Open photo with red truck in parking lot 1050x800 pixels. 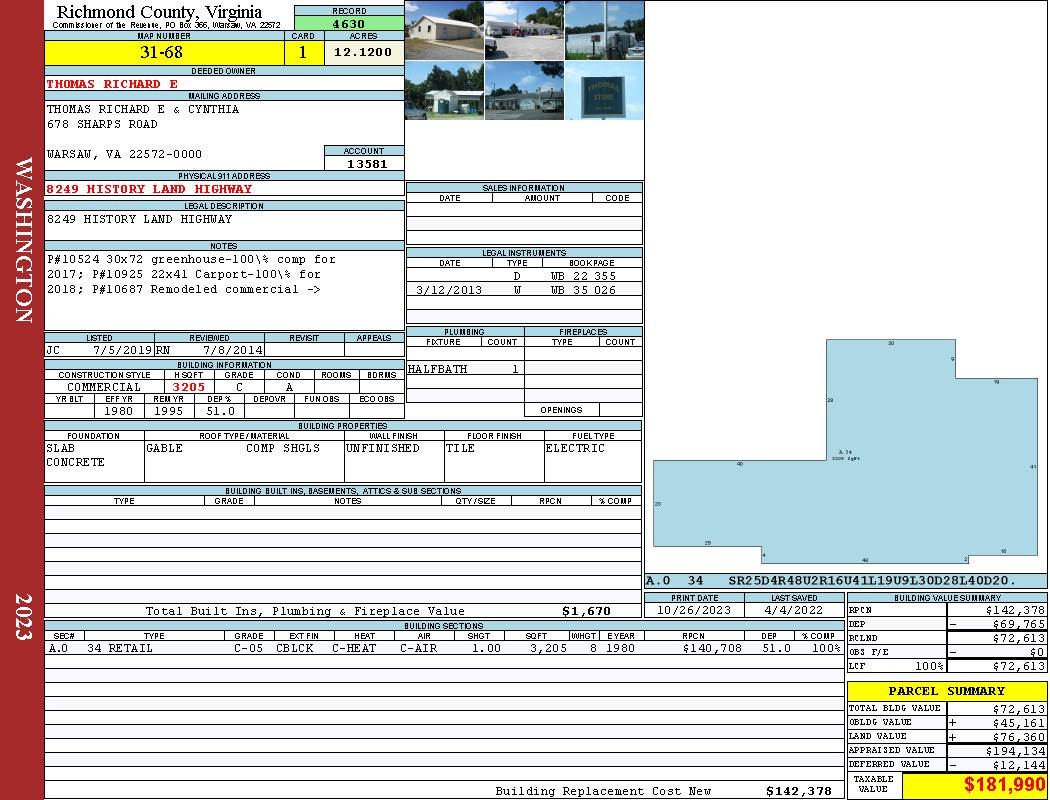[x=524, y=30]
